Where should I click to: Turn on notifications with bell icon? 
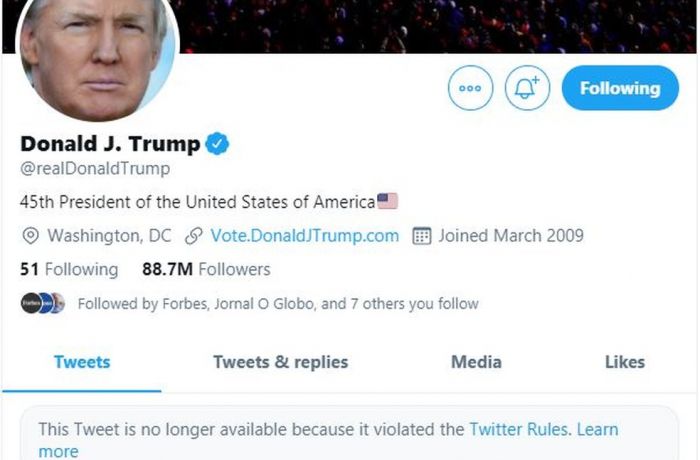[x=527, y=88]
